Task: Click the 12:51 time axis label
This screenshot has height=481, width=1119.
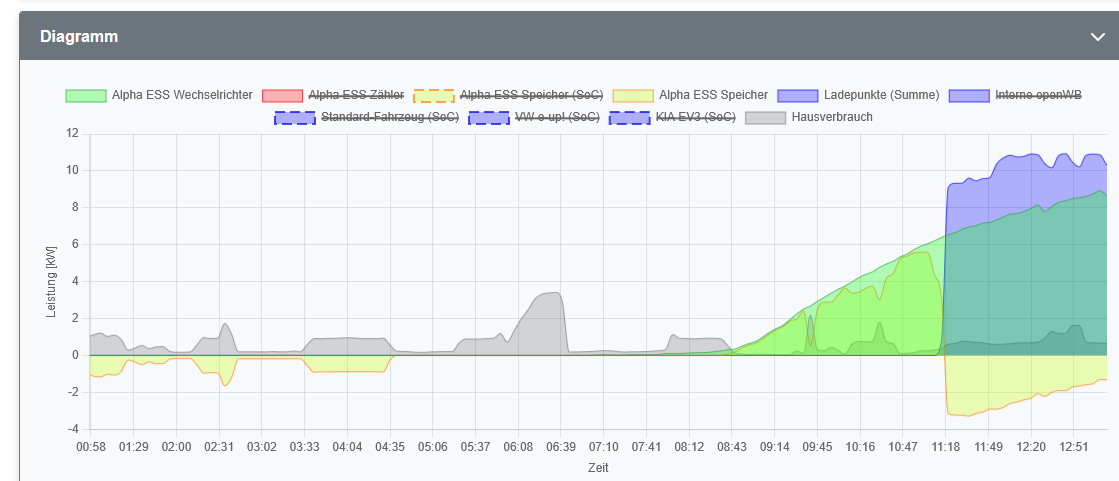Action: (x=1073, y=447)
